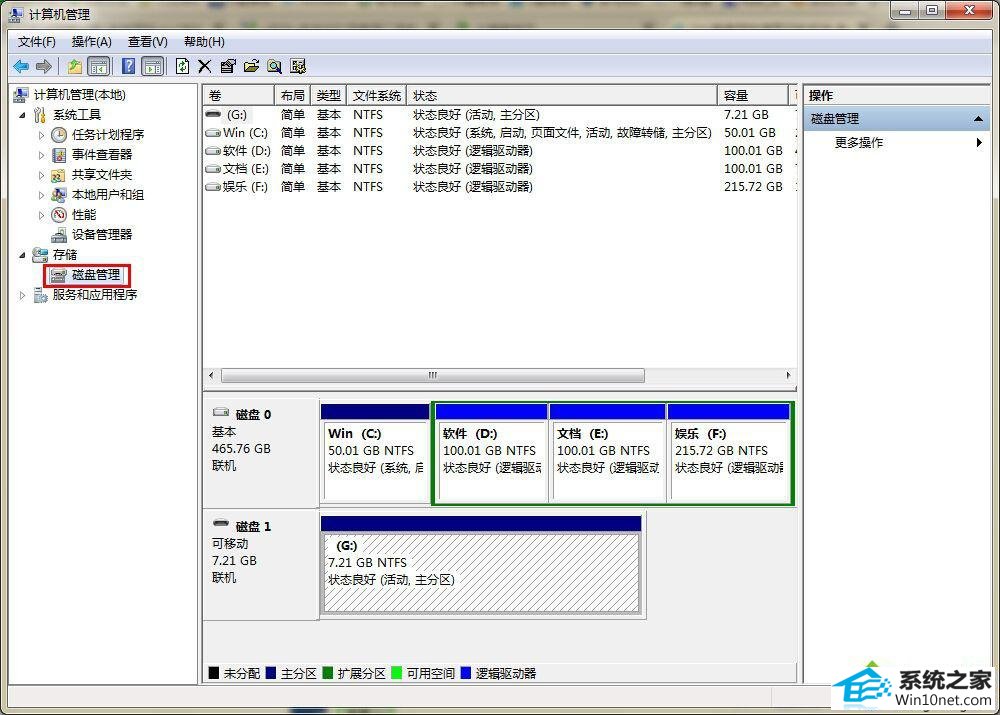Select 设备管理器 in the tree
The image size is (1000, 715).
coord(101,235)
